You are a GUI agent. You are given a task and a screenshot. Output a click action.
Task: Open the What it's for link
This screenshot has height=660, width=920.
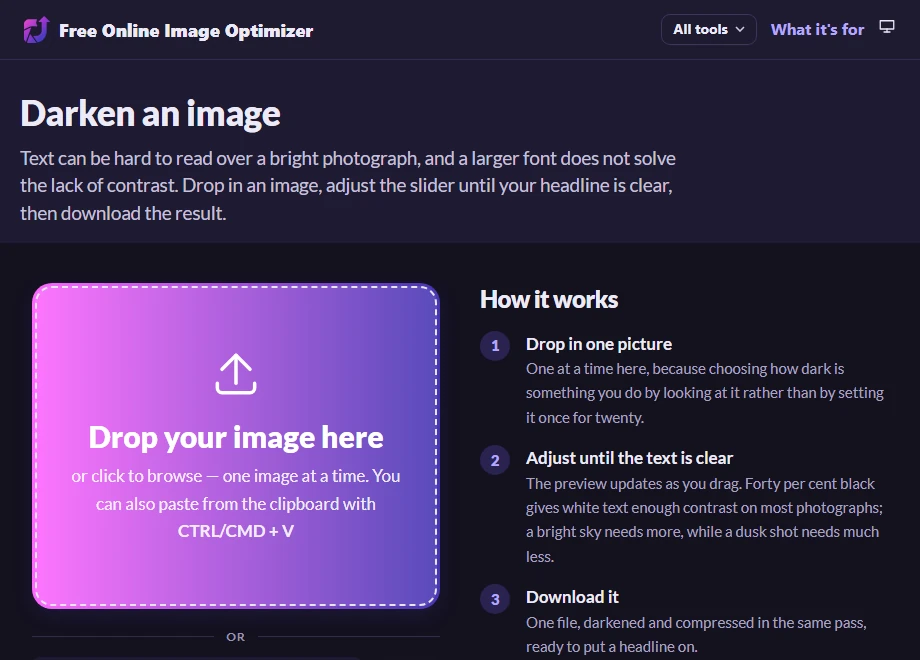(x=817, y=29)
